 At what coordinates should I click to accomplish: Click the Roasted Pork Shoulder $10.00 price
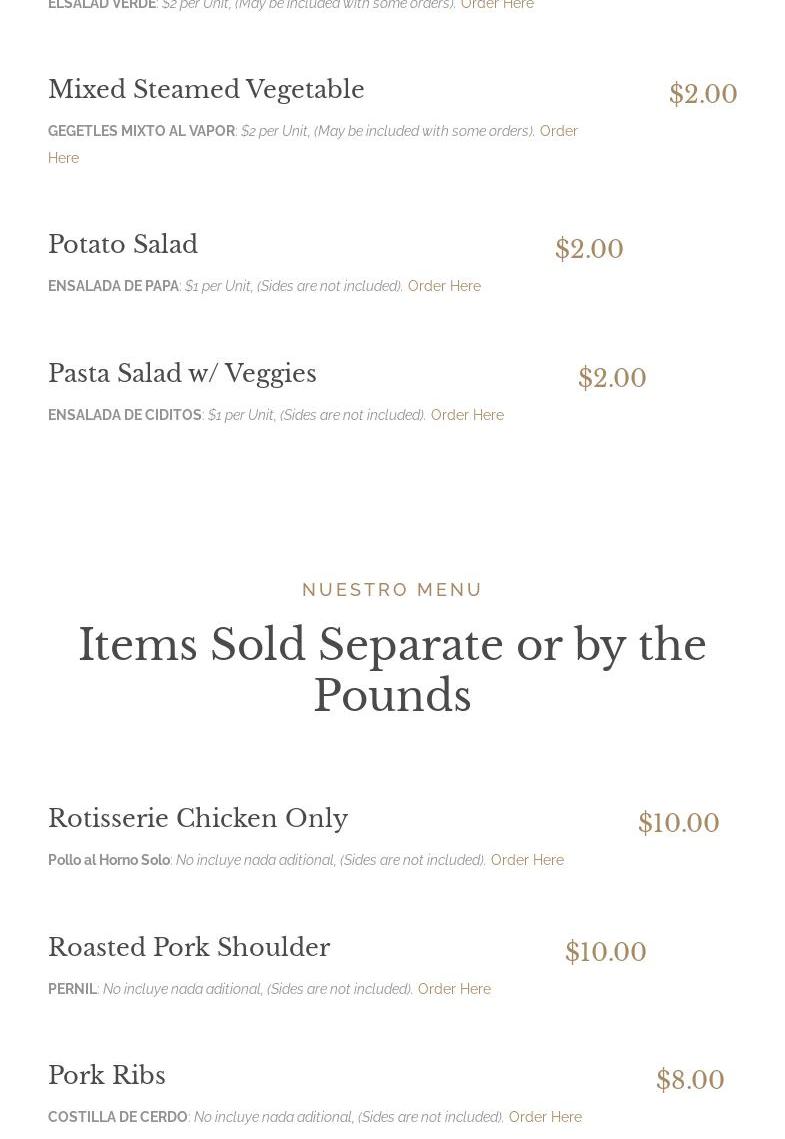[x=605, y=952]
